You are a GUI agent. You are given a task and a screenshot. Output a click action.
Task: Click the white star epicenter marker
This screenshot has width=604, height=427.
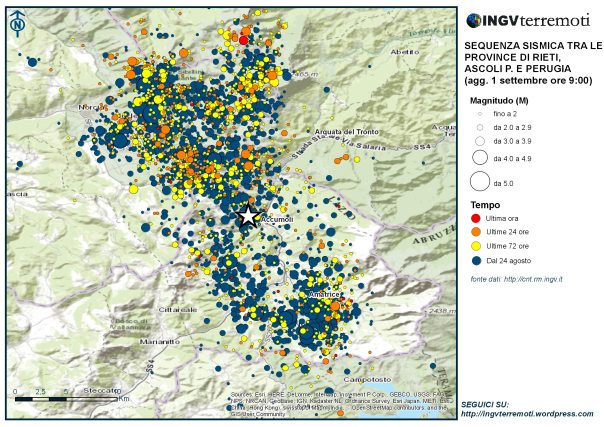point(248,214)
